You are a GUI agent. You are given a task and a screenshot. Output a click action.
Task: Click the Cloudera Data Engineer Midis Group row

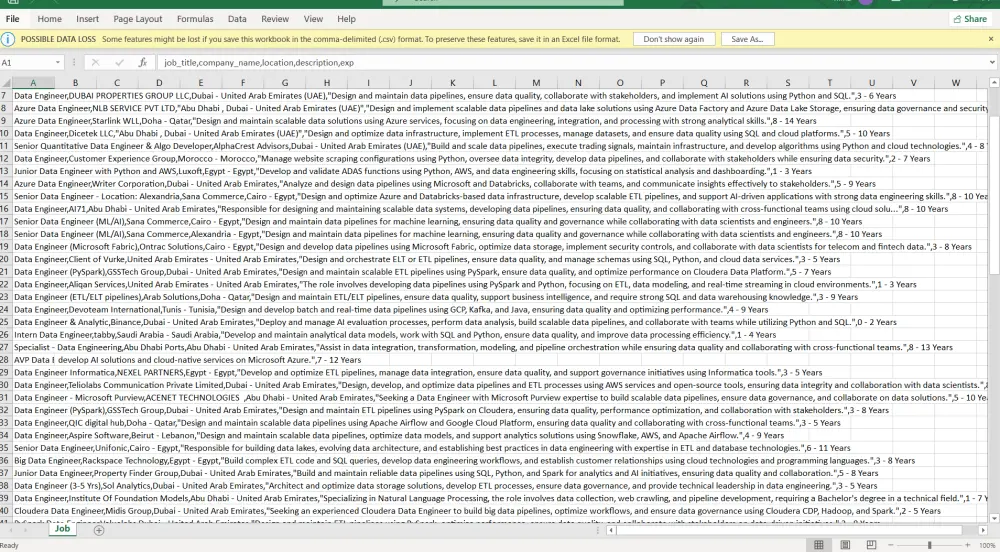pyautogui.click(x=477, y=511)
